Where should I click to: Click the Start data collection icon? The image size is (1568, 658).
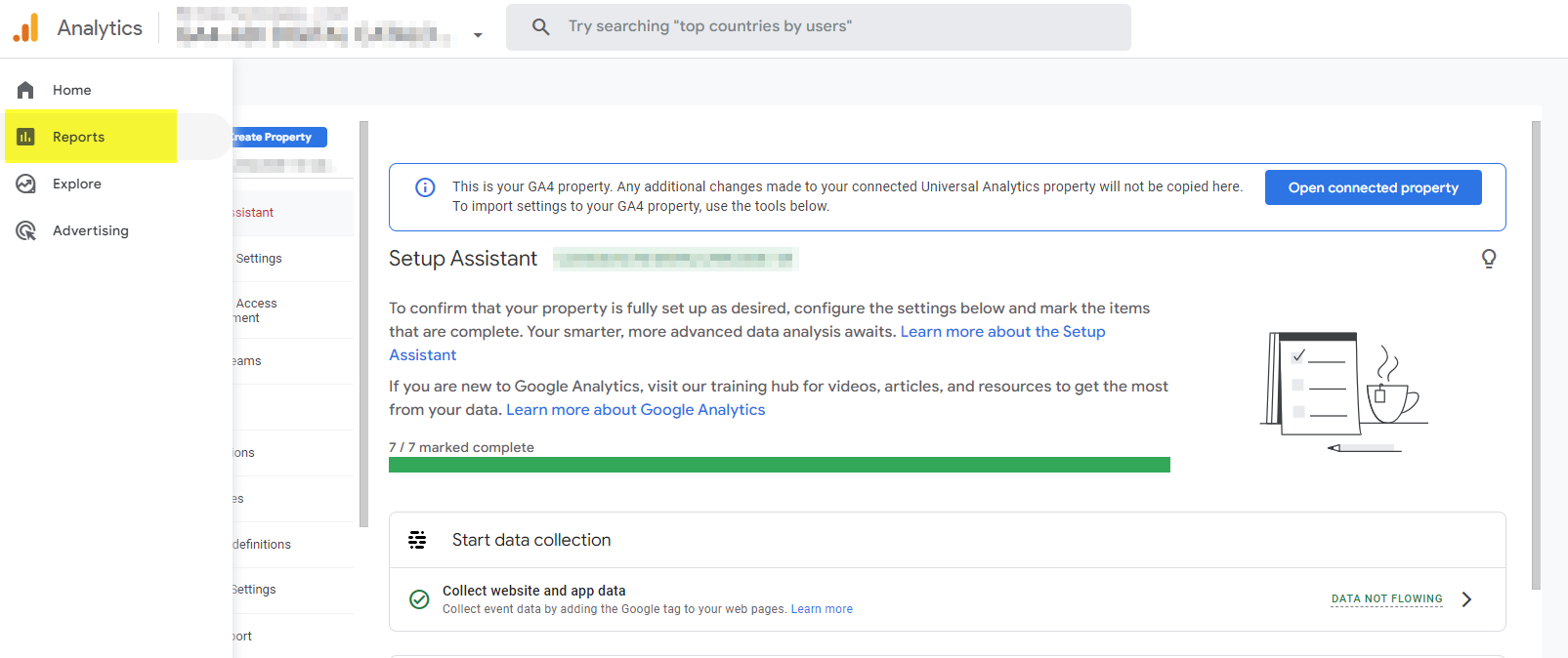[417, 540]
